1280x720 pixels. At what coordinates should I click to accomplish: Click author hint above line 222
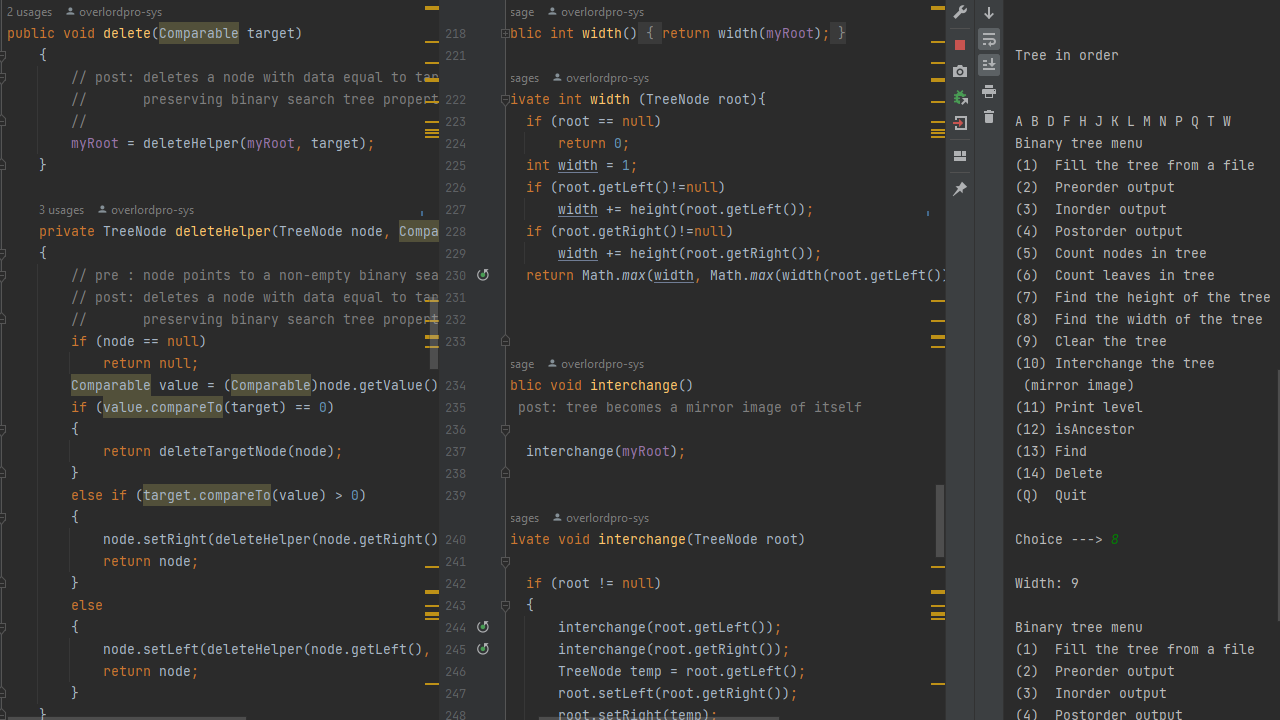(x=600, y=77)
